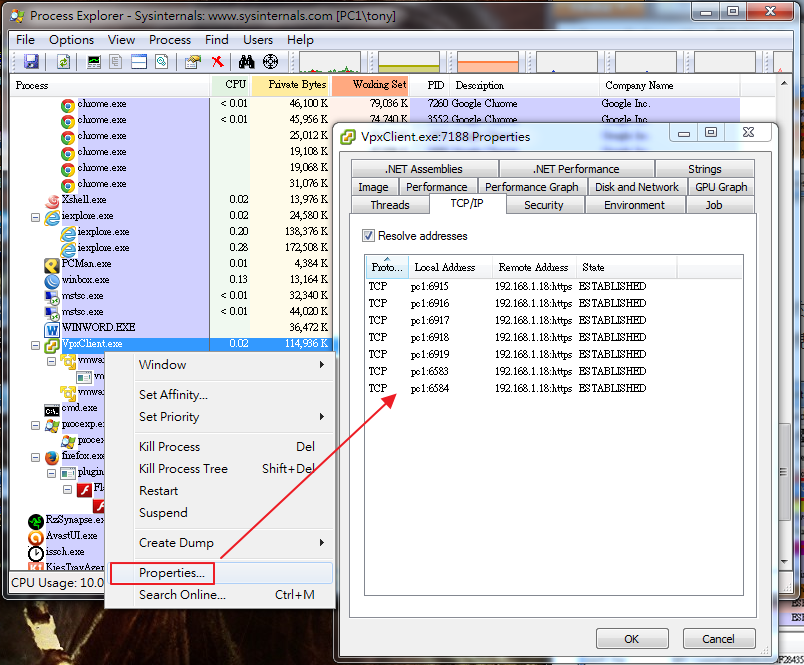804x665 pixels.
Task: Sort connections by Local Address column
Action: pos(450,267)
